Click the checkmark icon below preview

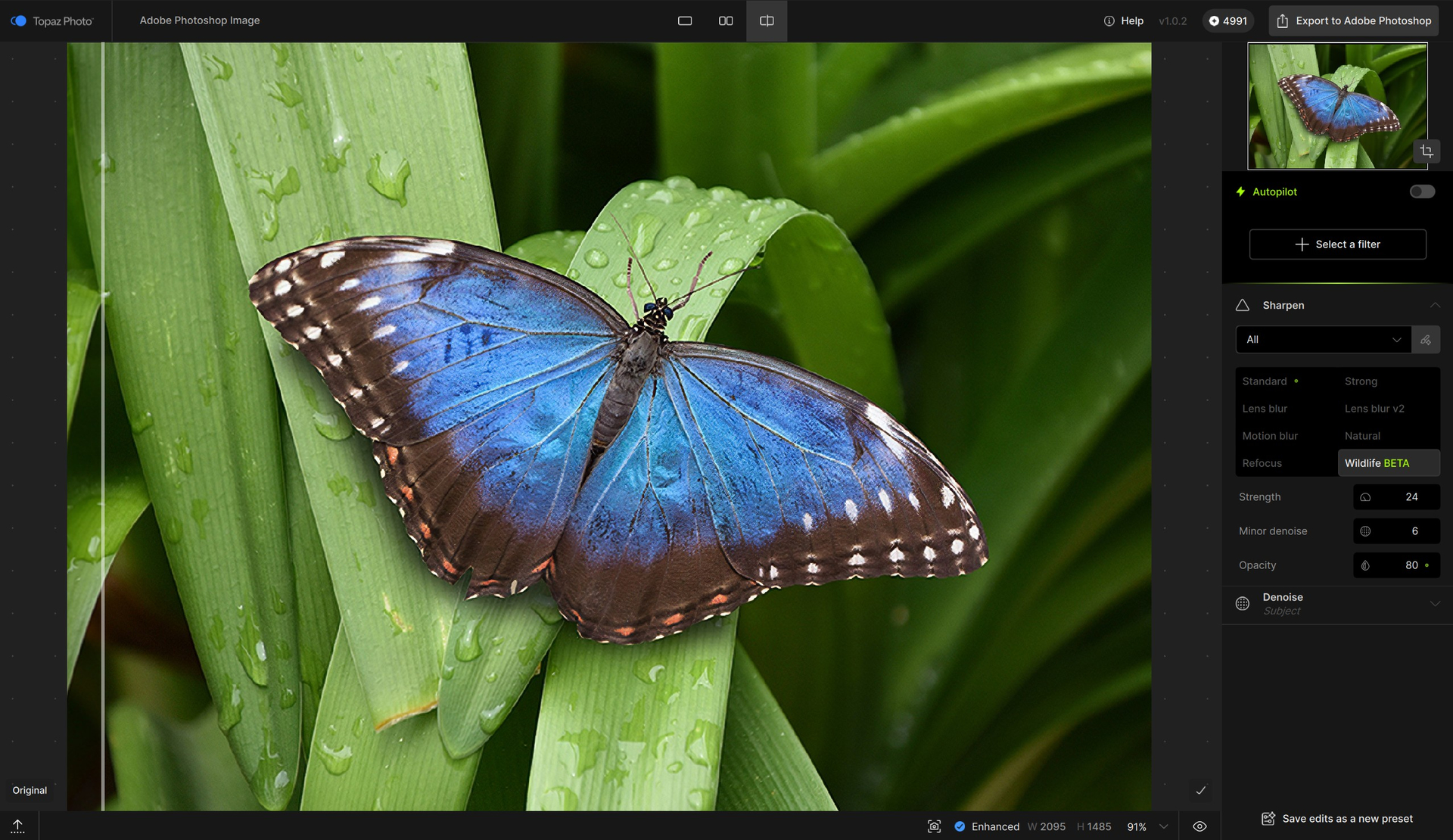point(1200,790)
